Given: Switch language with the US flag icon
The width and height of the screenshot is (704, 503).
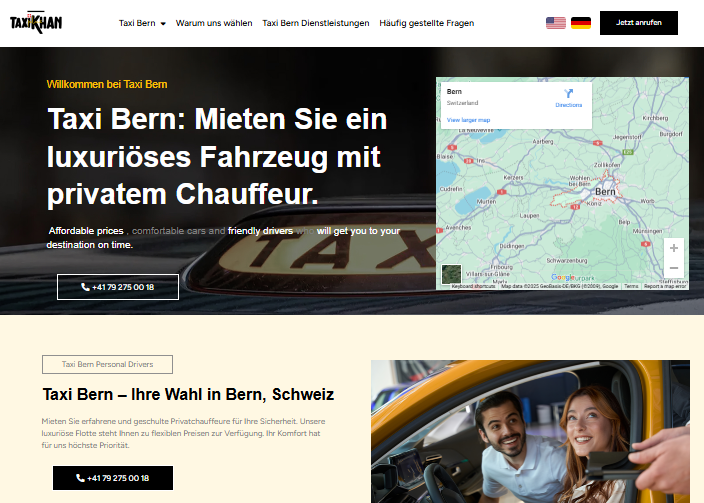Looking at the screenshot, I should [x=555, y=23].
